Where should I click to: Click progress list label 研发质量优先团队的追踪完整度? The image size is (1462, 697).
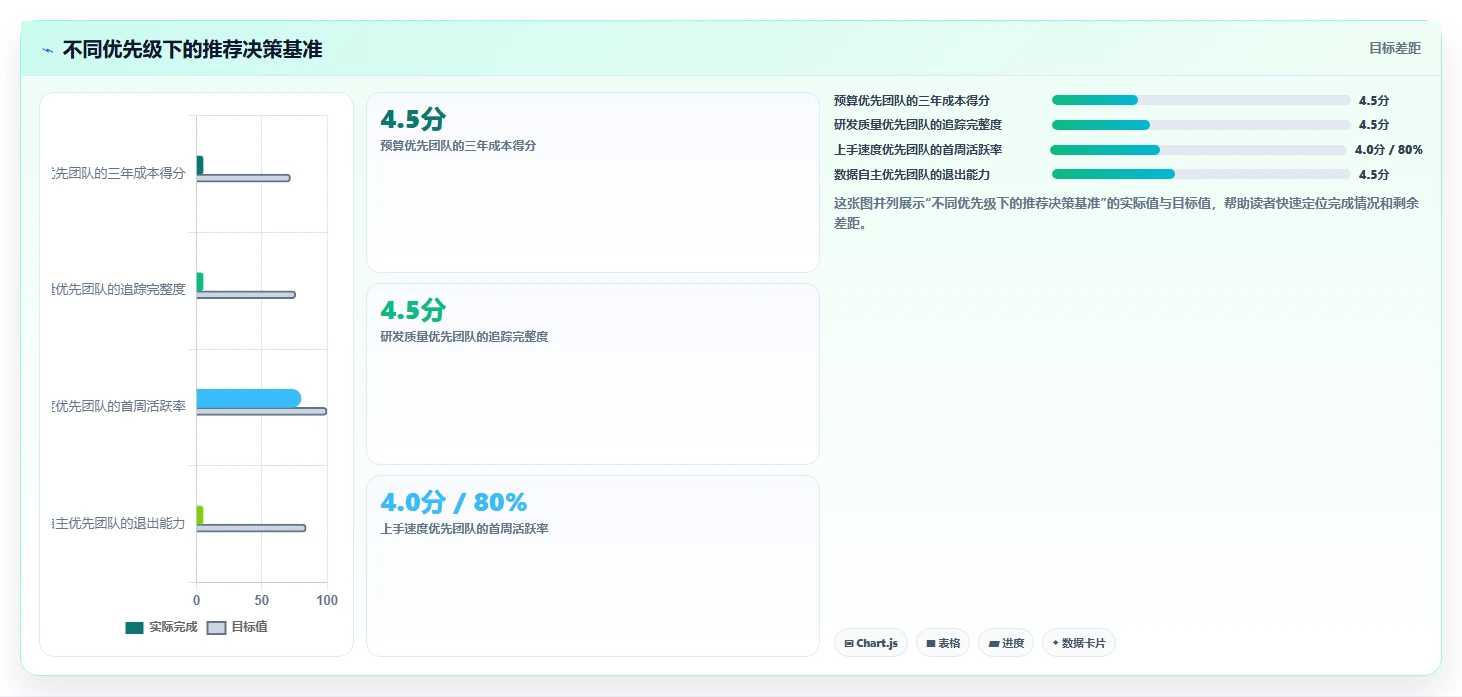918,125
